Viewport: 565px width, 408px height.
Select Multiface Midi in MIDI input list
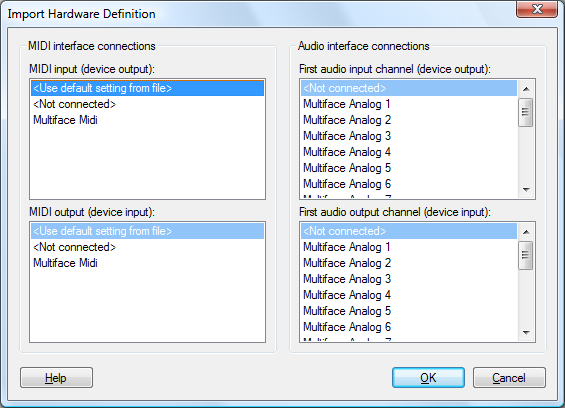pyautogui.click(x=147, y=120)
